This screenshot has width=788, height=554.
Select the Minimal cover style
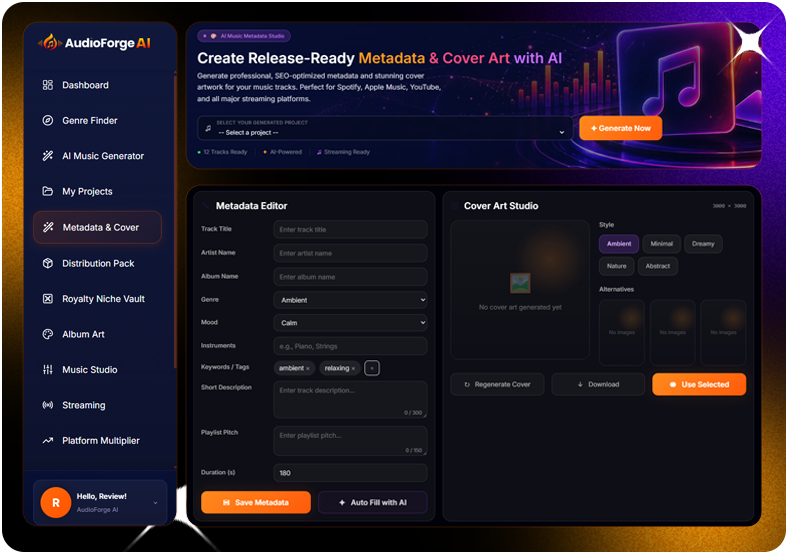pos(661,244)
